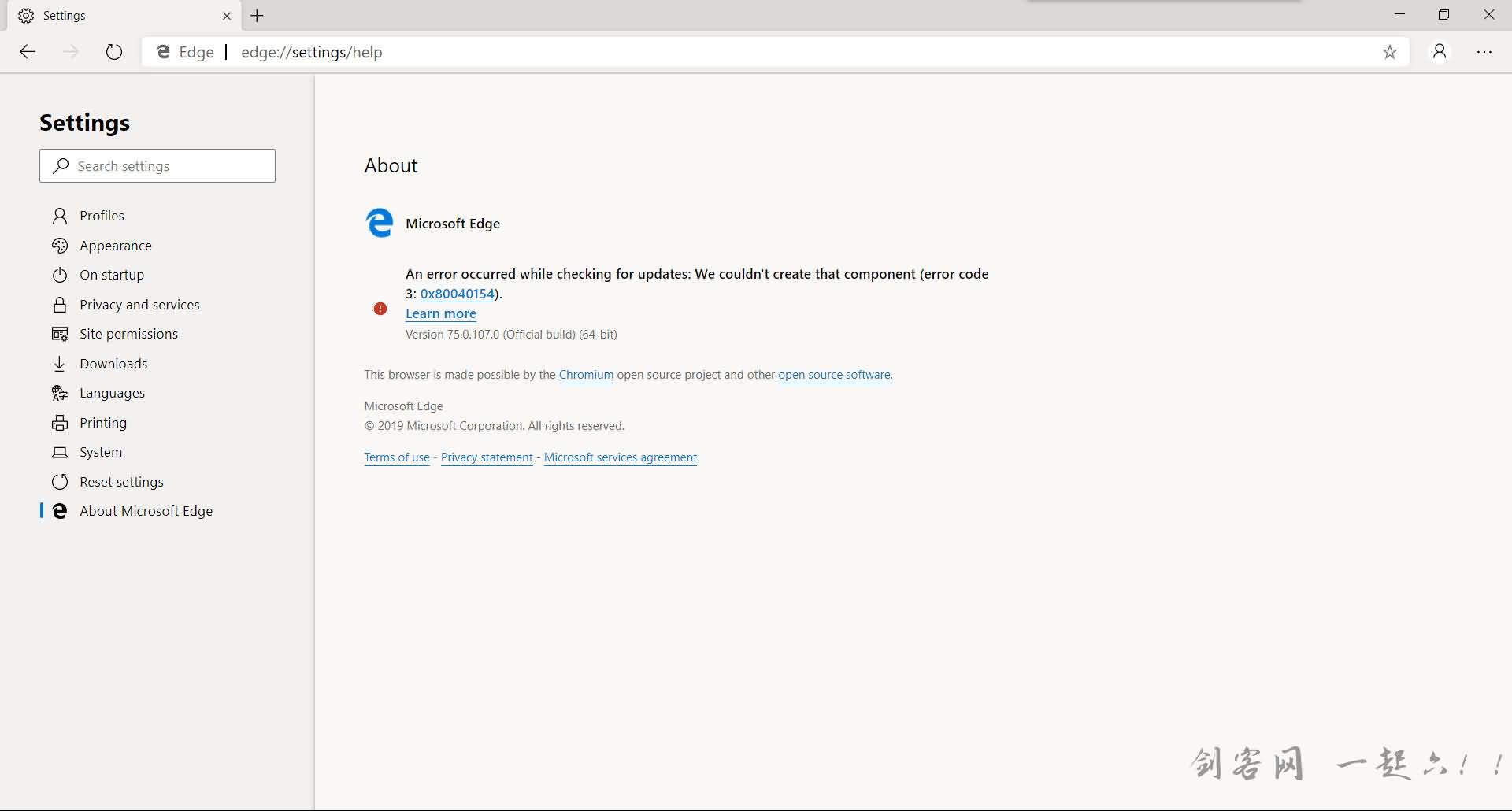This screenshot has height=811, width=1512.
Task: Click the Appearance palette icon
Action: pos(60,246)
